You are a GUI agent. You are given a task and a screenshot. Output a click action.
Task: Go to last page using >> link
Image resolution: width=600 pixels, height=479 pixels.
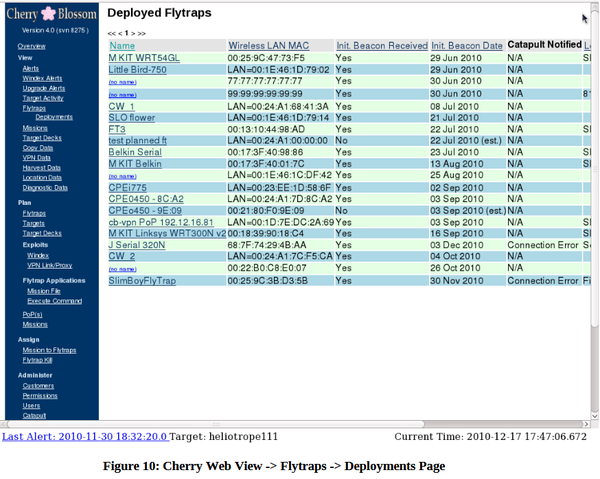141,34
